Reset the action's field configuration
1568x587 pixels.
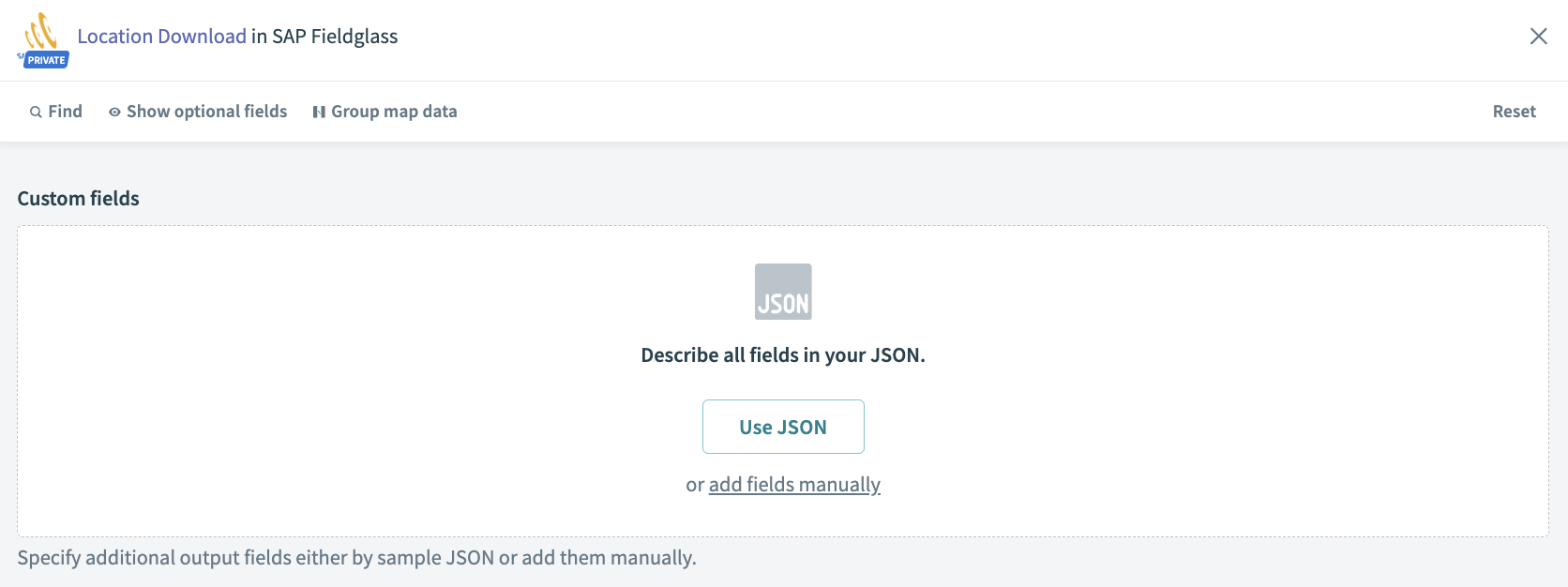point(1514,112)
